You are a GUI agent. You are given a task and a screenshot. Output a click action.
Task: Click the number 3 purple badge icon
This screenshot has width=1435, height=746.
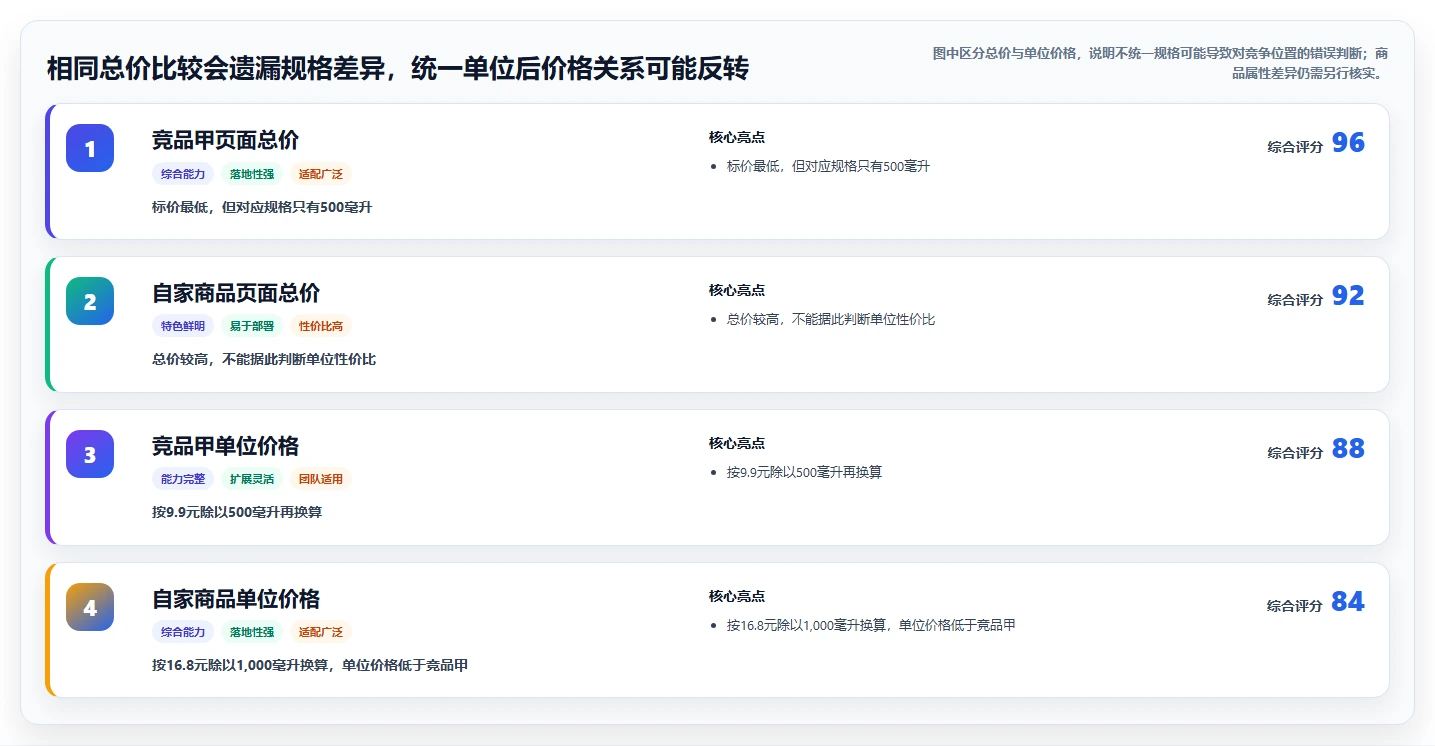click(90, 454)
